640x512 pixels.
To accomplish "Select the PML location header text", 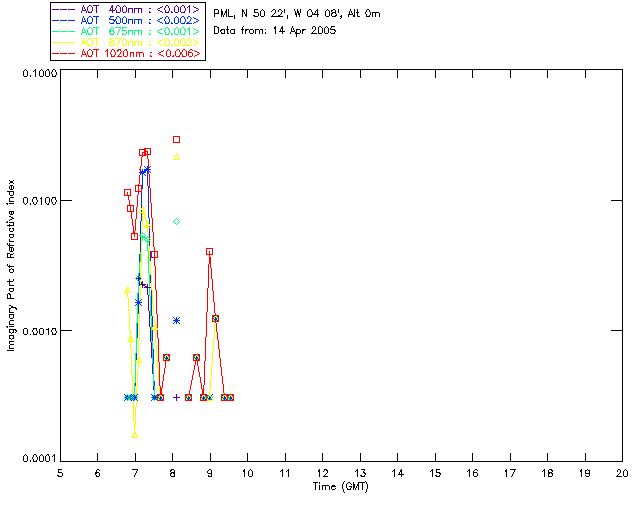I will [x=297, y=14].
